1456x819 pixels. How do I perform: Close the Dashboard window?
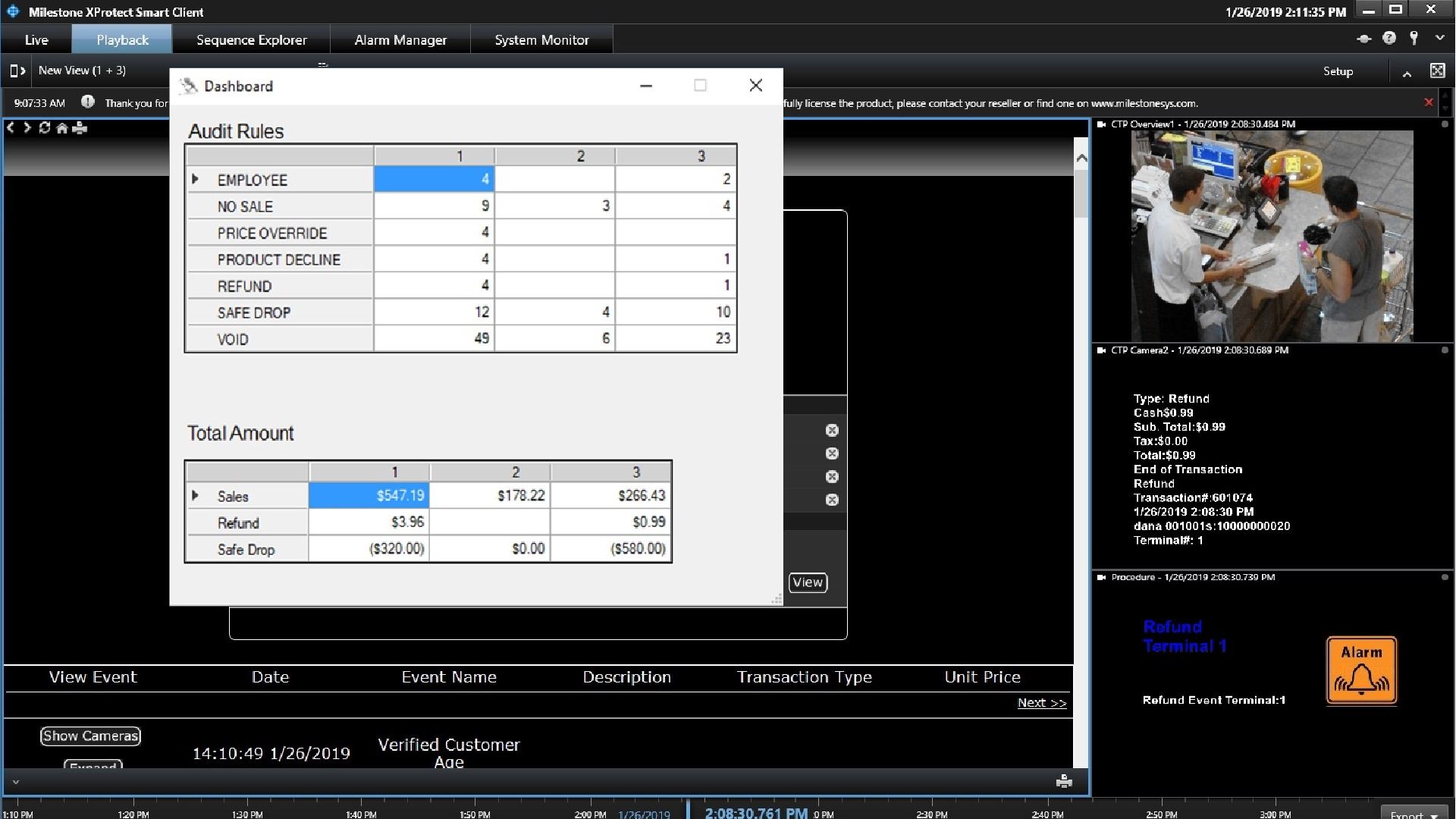click(755, 86)
